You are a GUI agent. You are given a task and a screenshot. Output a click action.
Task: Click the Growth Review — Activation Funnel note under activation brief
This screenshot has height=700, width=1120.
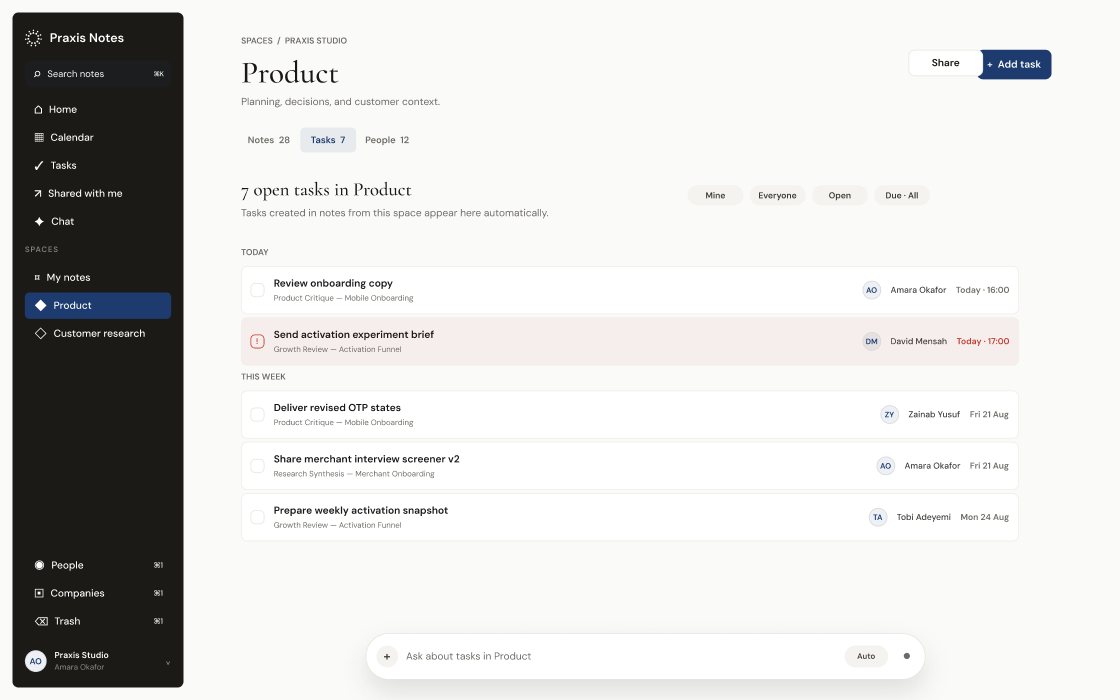click(x=337, y=349)
